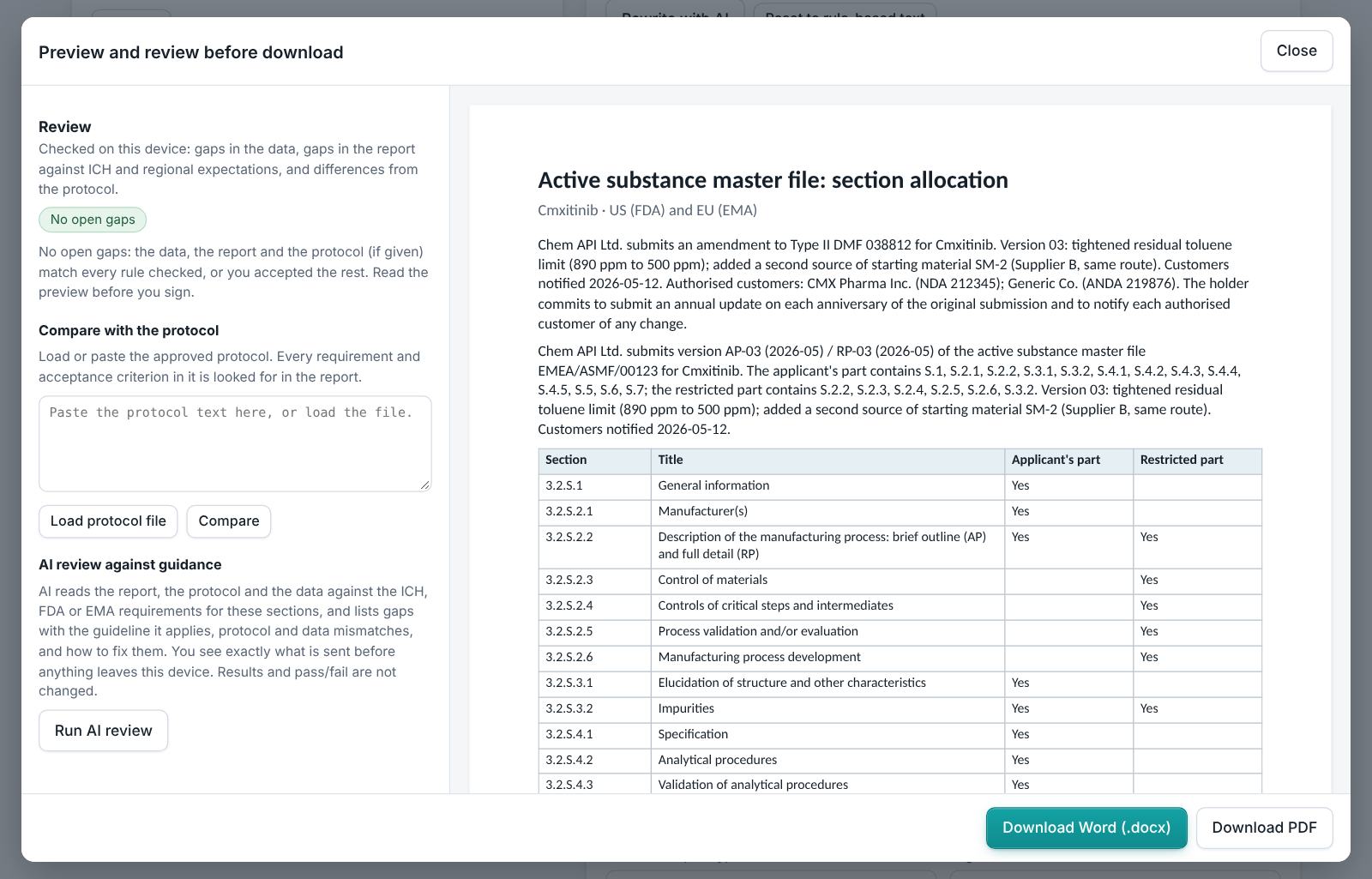This screenshot has width=1372, height=879.
Task: Click the 'Manufacturer(s)' title cell
Action: (827, 512)
